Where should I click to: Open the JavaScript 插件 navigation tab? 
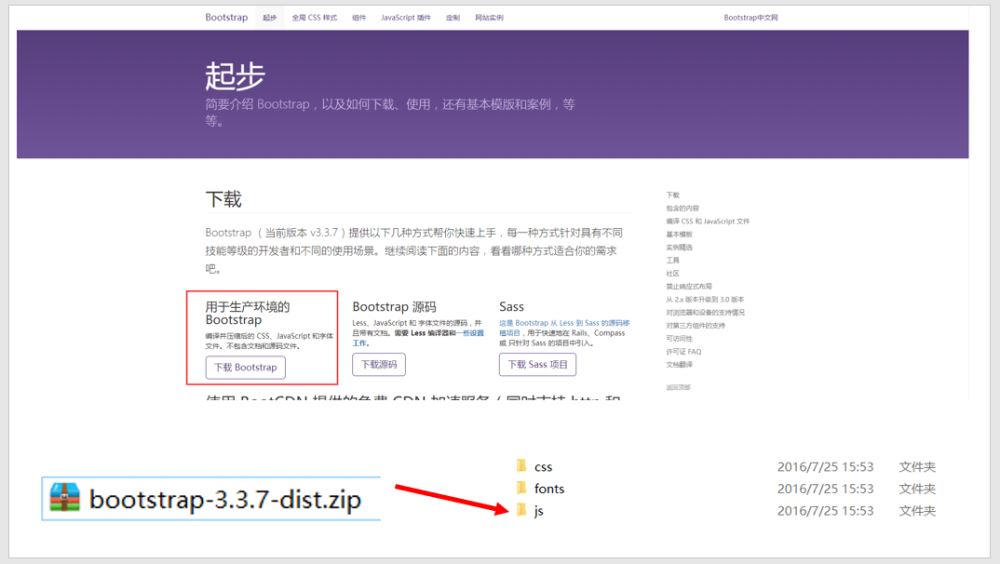[x=406, y=18]
